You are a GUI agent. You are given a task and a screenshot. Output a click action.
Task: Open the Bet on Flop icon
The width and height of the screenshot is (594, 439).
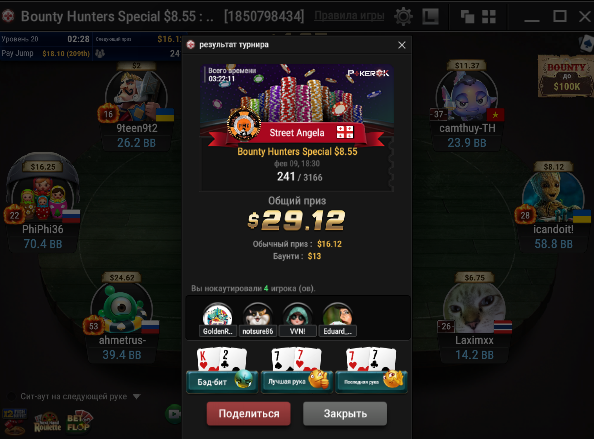80,422
